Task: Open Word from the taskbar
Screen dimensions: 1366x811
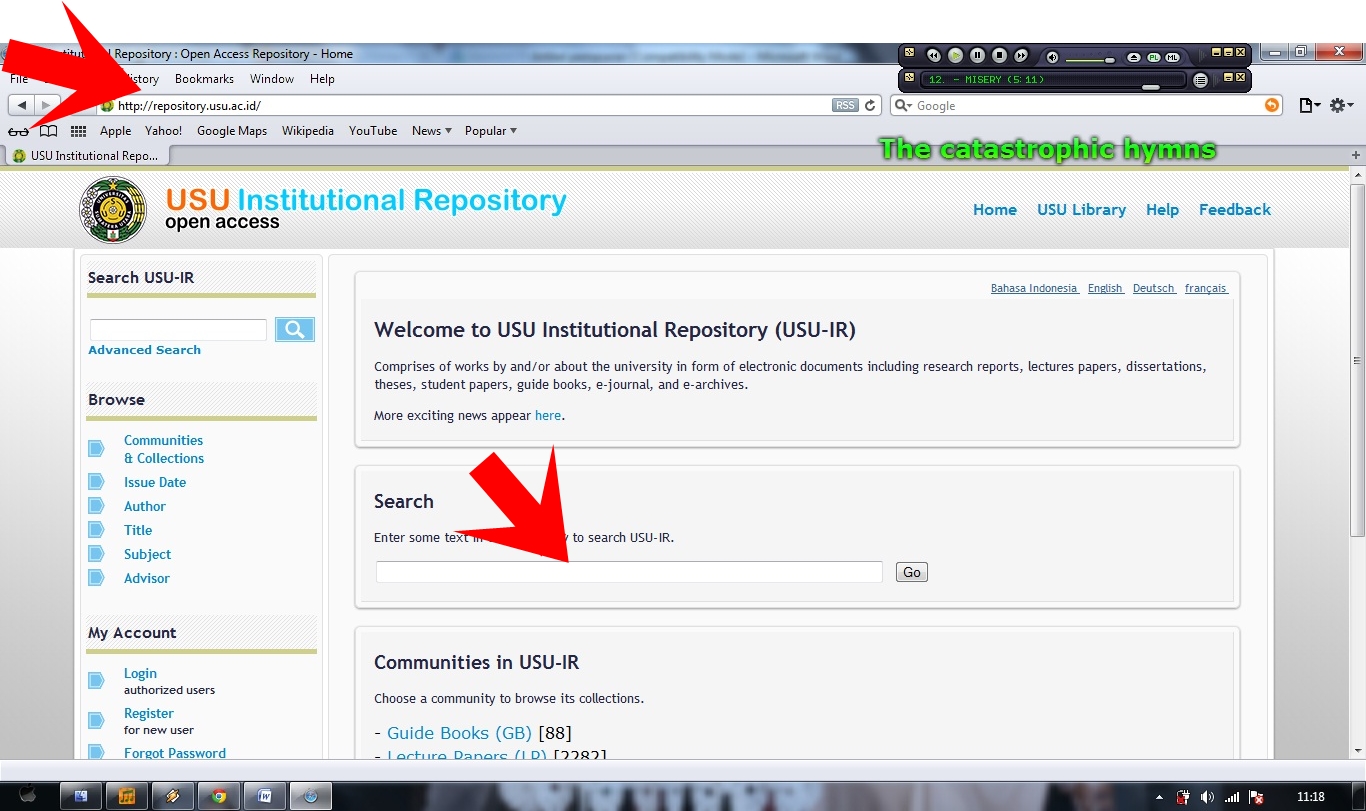Action: tap(265, 796)
